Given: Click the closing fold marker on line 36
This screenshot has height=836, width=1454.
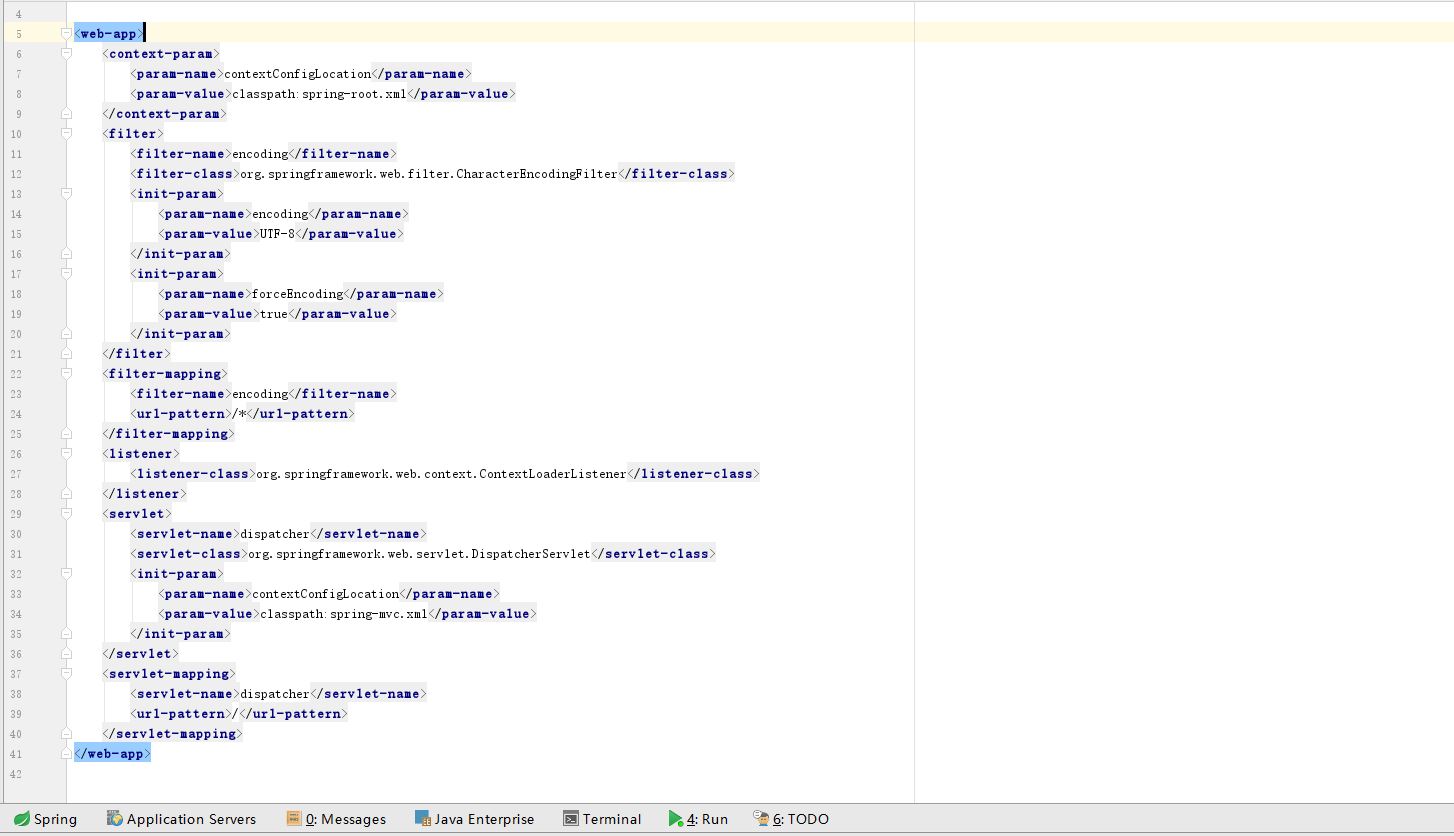Looking at the screenshot, I should pos(66,654).
